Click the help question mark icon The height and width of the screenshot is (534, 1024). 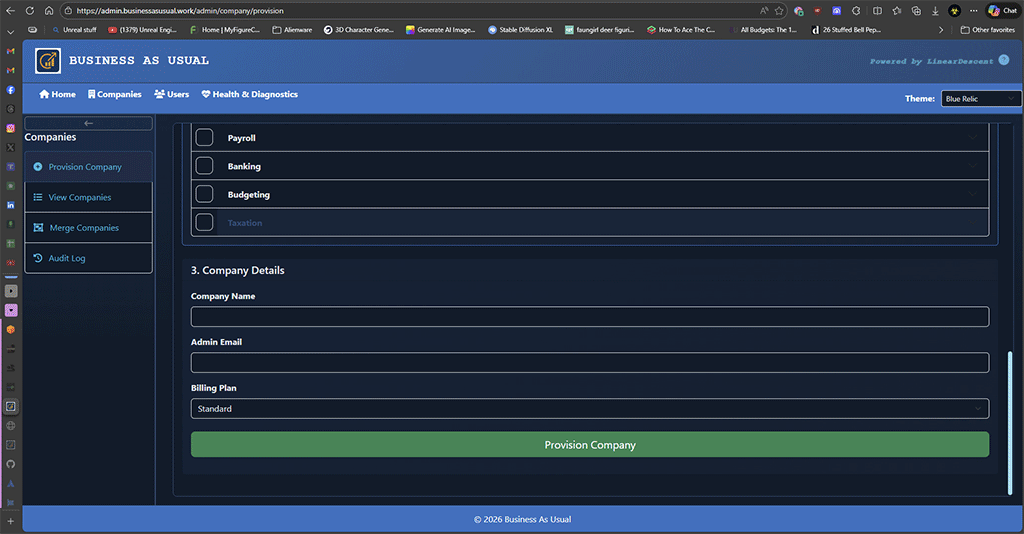pyautogui.click(x=1004, y=60)
